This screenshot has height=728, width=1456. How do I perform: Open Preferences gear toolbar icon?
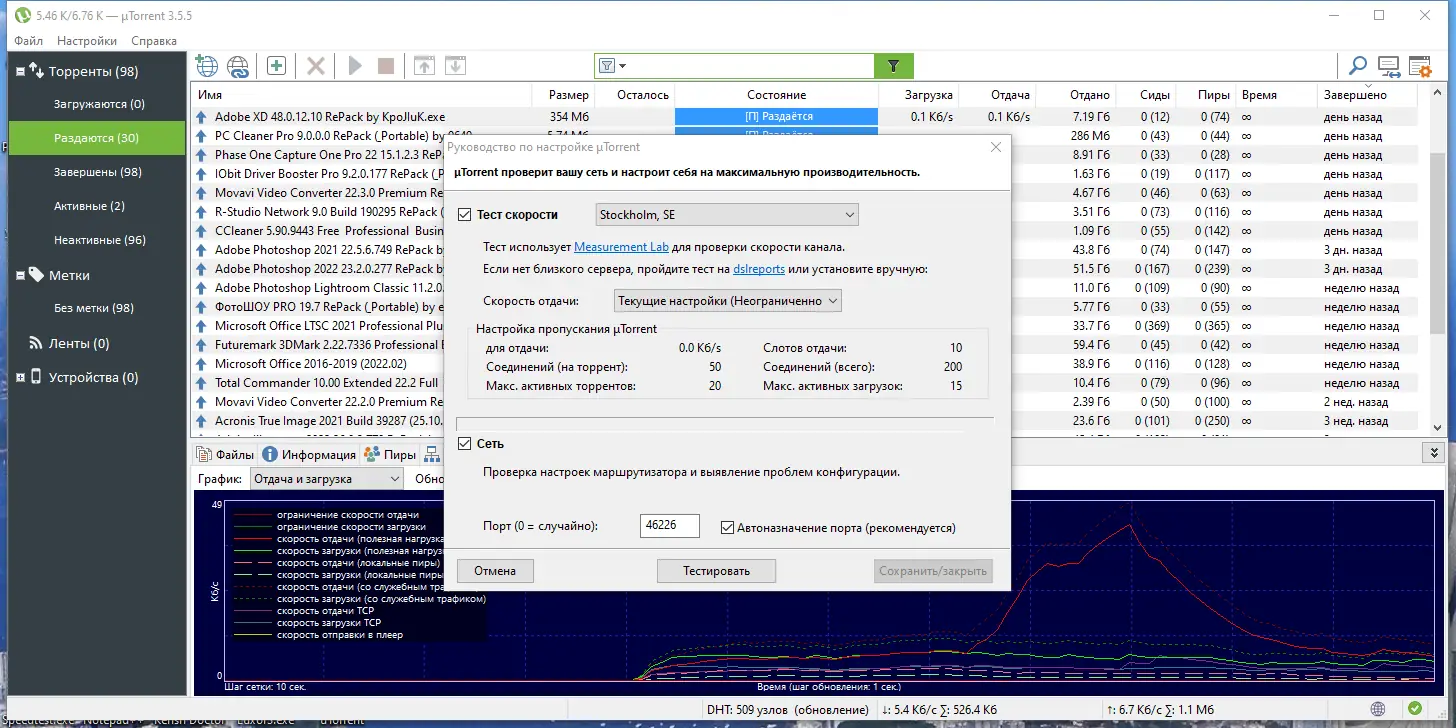click(1420, 66)
